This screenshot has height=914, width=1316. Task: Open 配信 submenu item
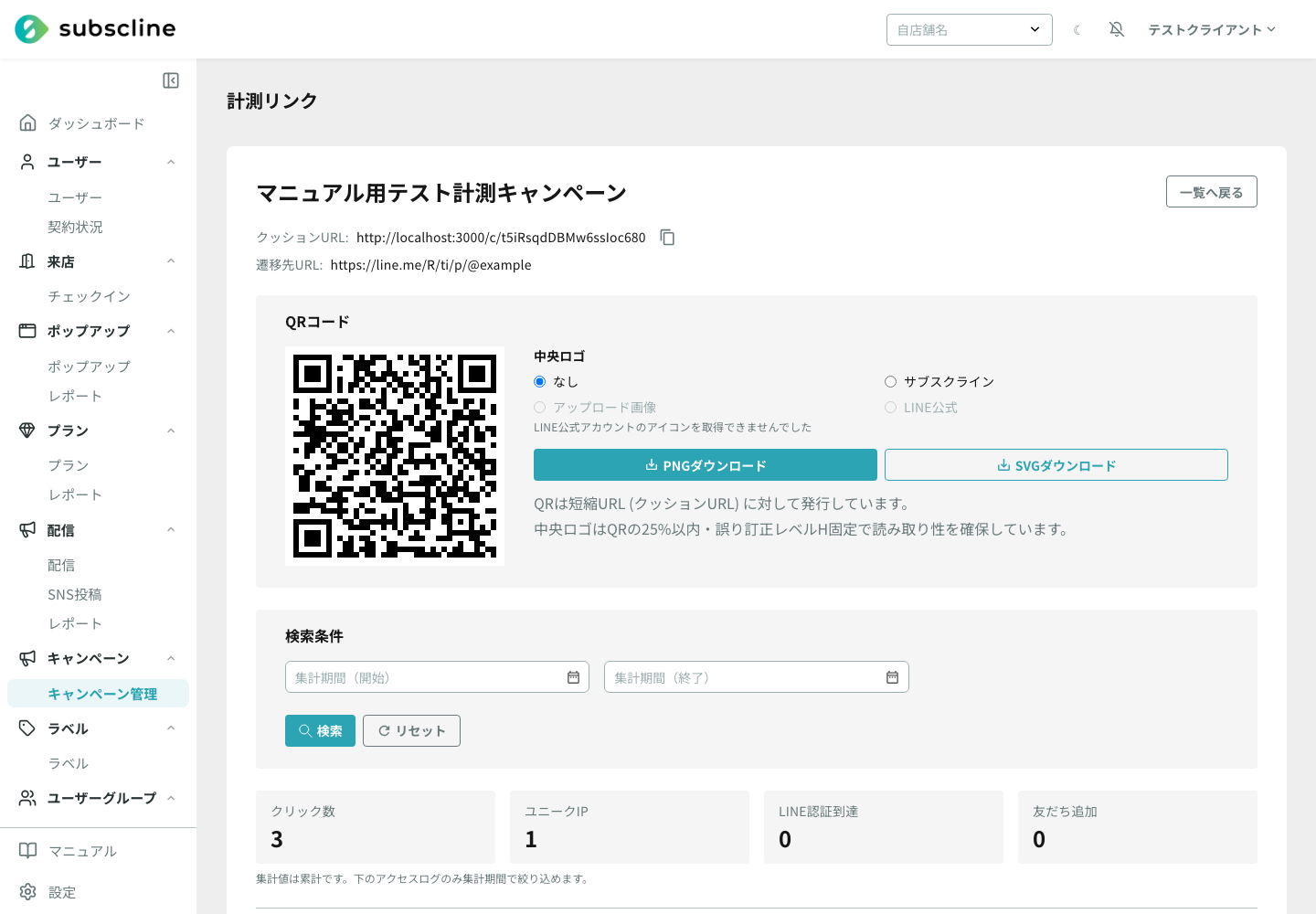pyautogui.click(x=61, y=565)
